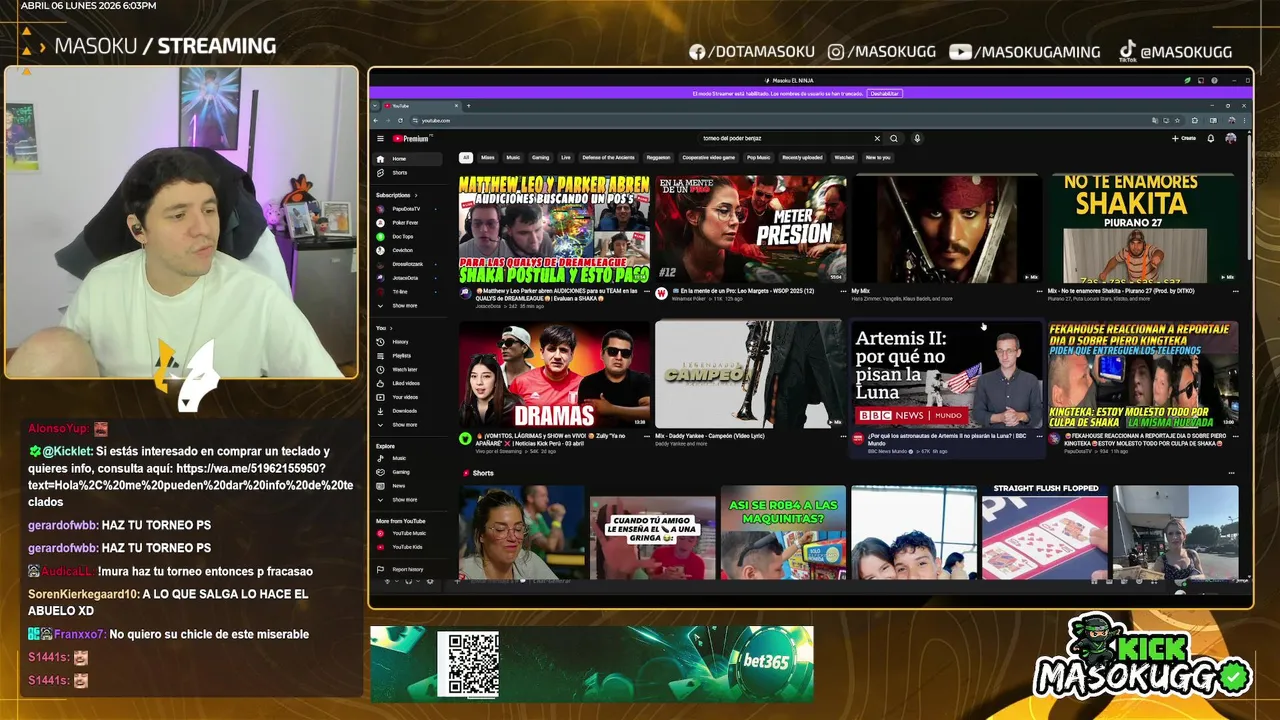Open YouTube Kids link in sidebar
1280x720 pixels.
407,547
